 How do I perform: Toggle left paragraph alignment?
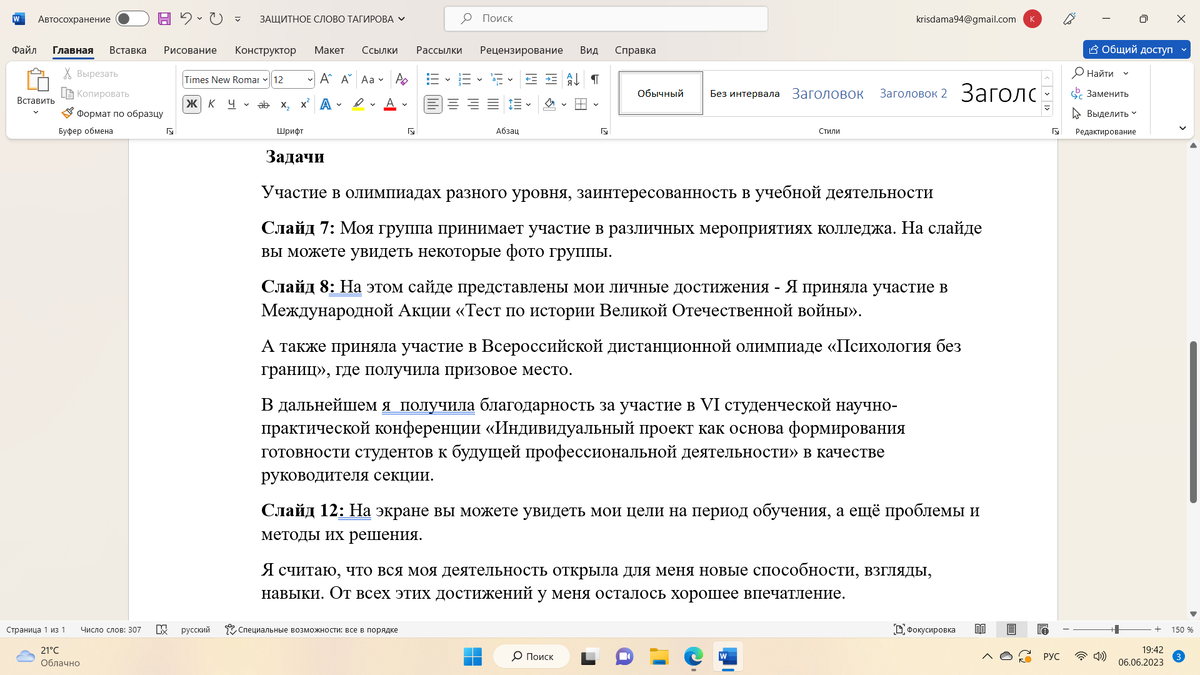433,104
